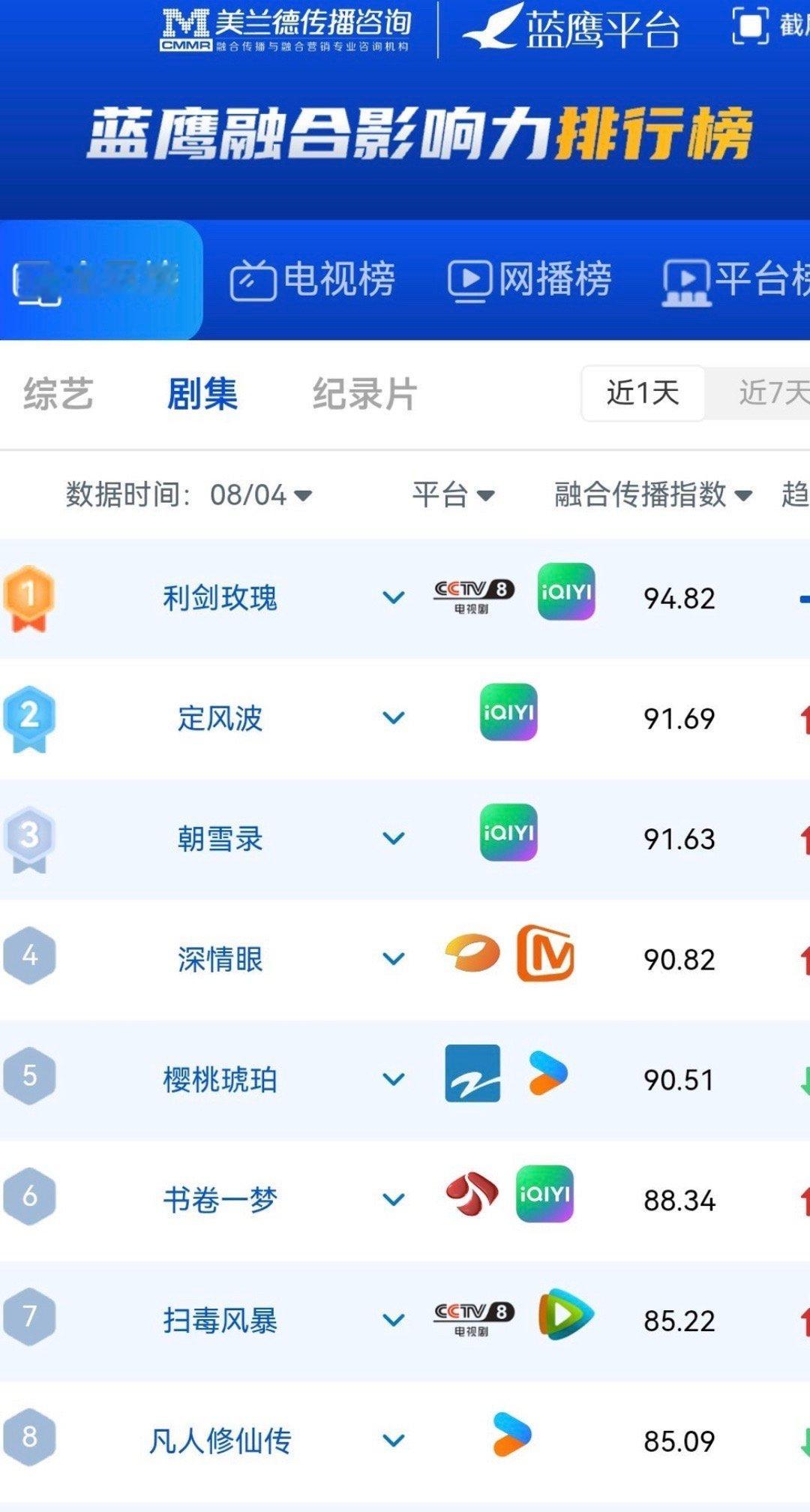Select the 近1天 time range toggle
The height and width of the screenshot is (1512, 810).
643,393
